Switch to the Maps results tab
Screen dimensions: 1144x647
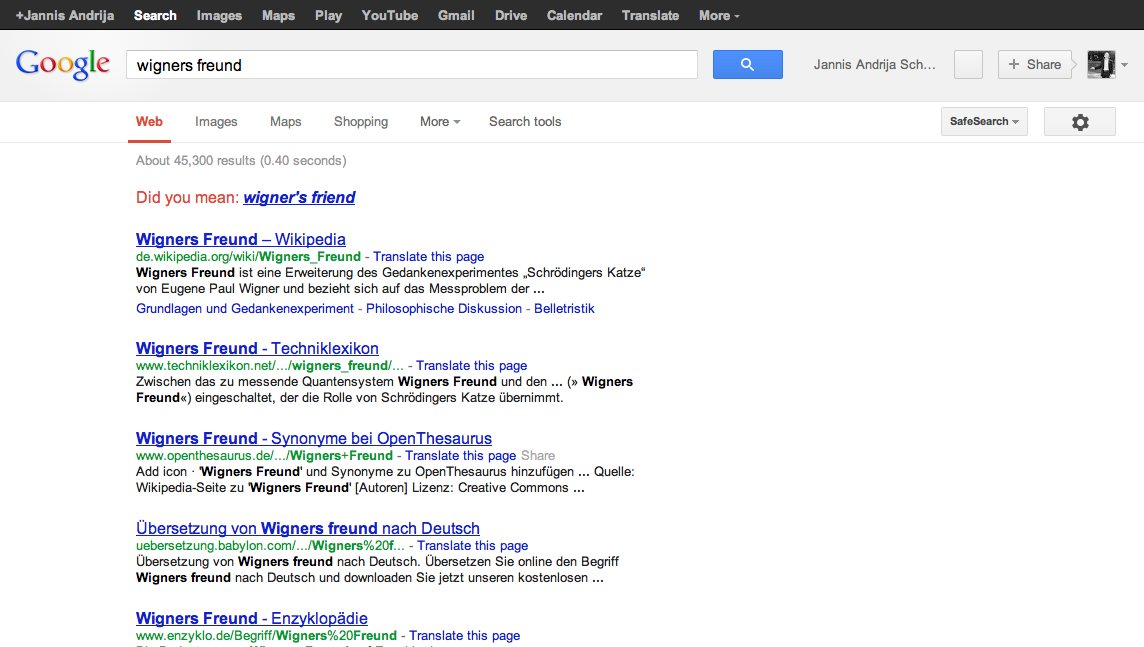tap(285, 122)
